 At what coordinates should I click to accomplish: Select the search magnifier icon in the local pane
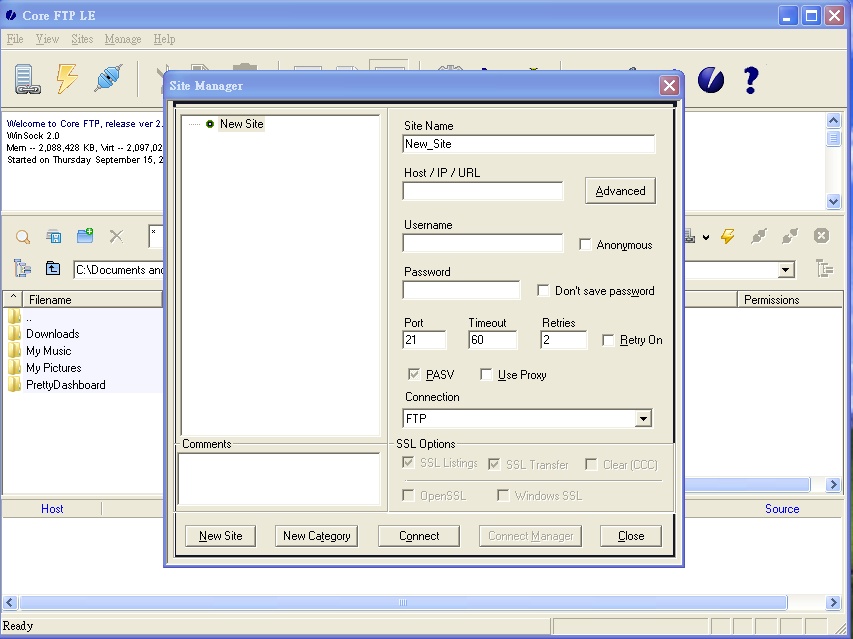pyautogui.click(x=22, y=236)
